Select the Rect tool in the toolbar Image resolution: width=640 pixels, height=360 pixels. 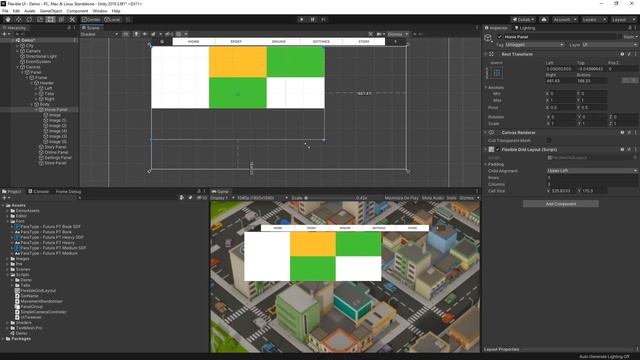tap(51, 19)
